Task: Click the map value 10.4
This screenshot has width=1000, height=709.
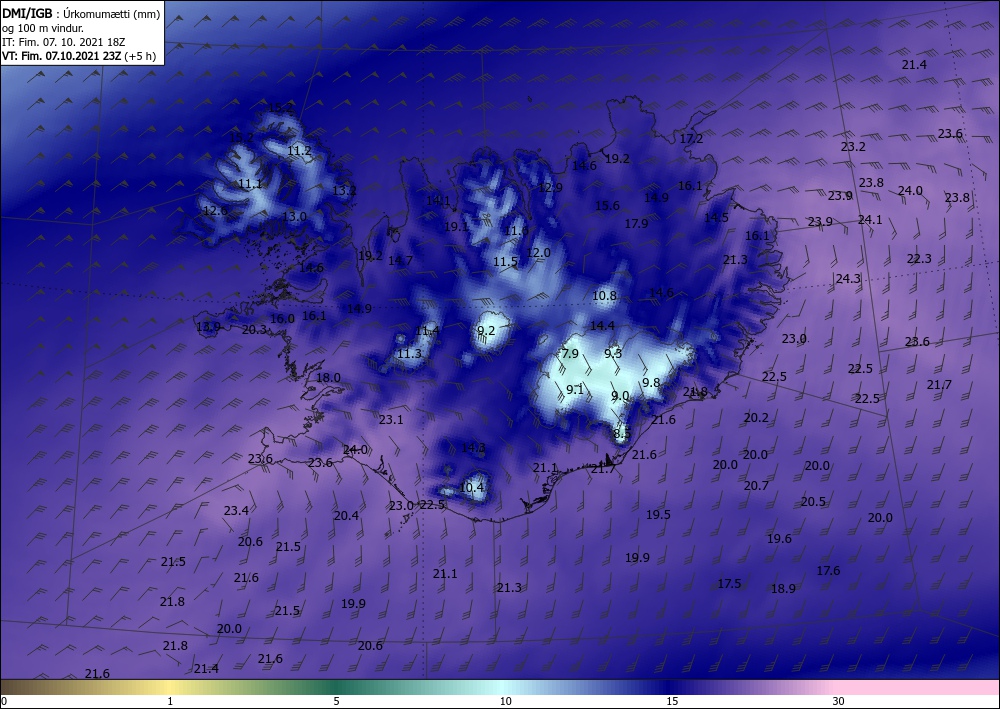Action: (x=471, y=488)
